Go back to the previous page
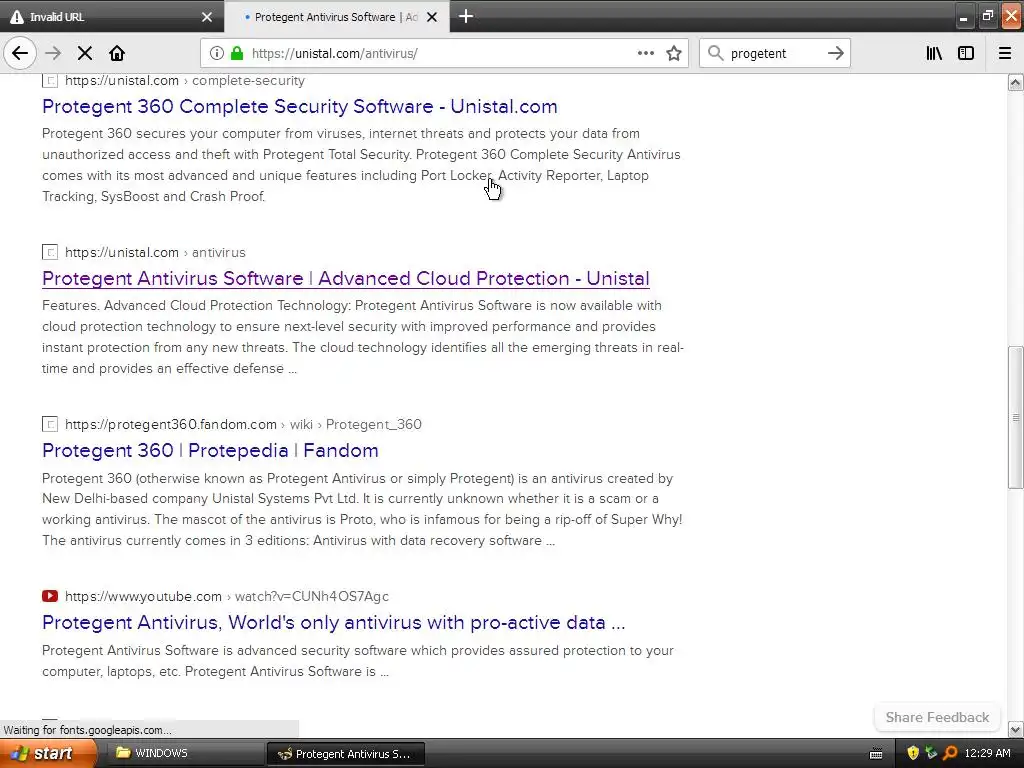This screenshot has width=1024, height=768. 20,54
